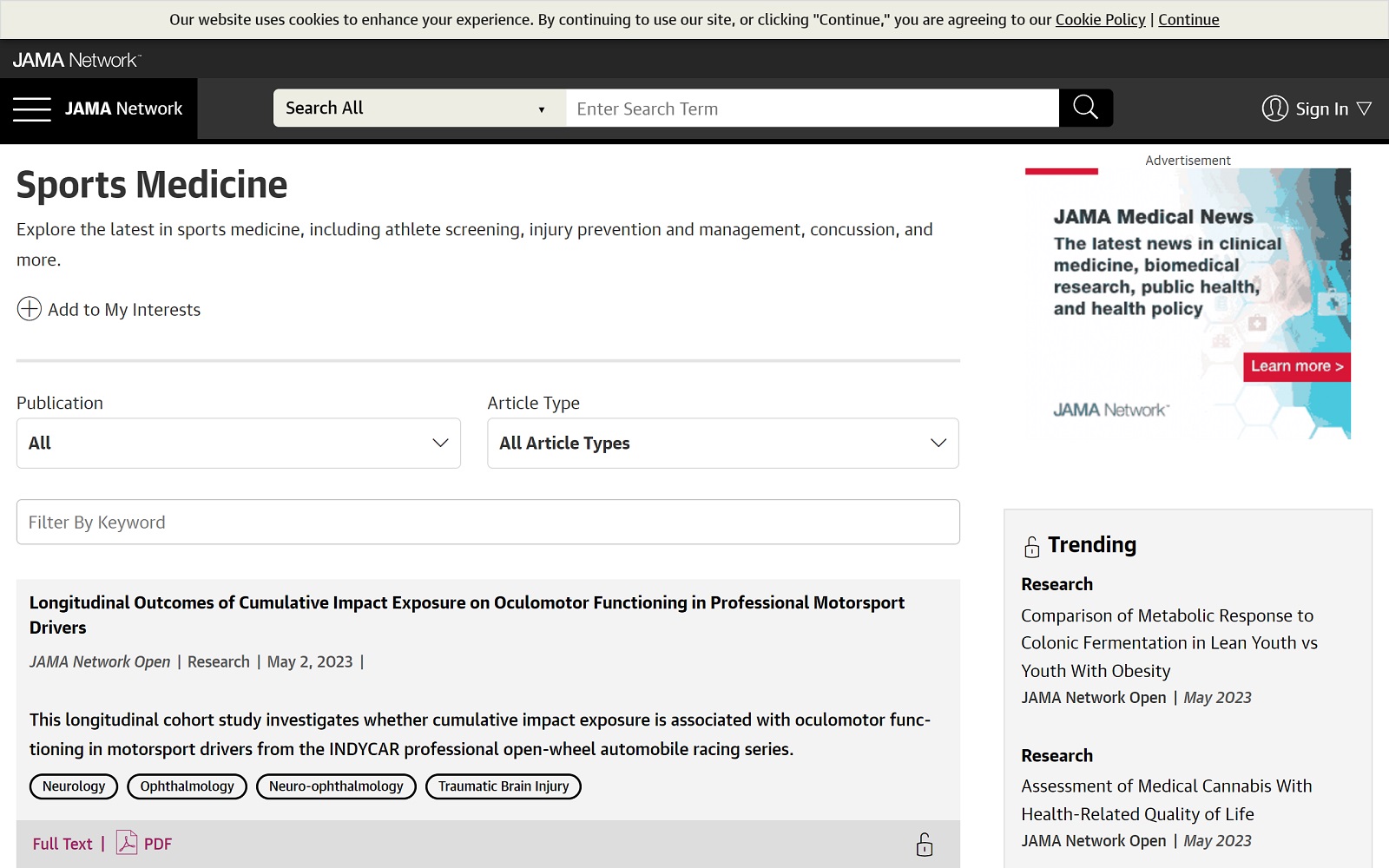This screenshot has height=868, width=1389.
Task: Click the Trending section heading
Action: click(x=1092, y=544)
